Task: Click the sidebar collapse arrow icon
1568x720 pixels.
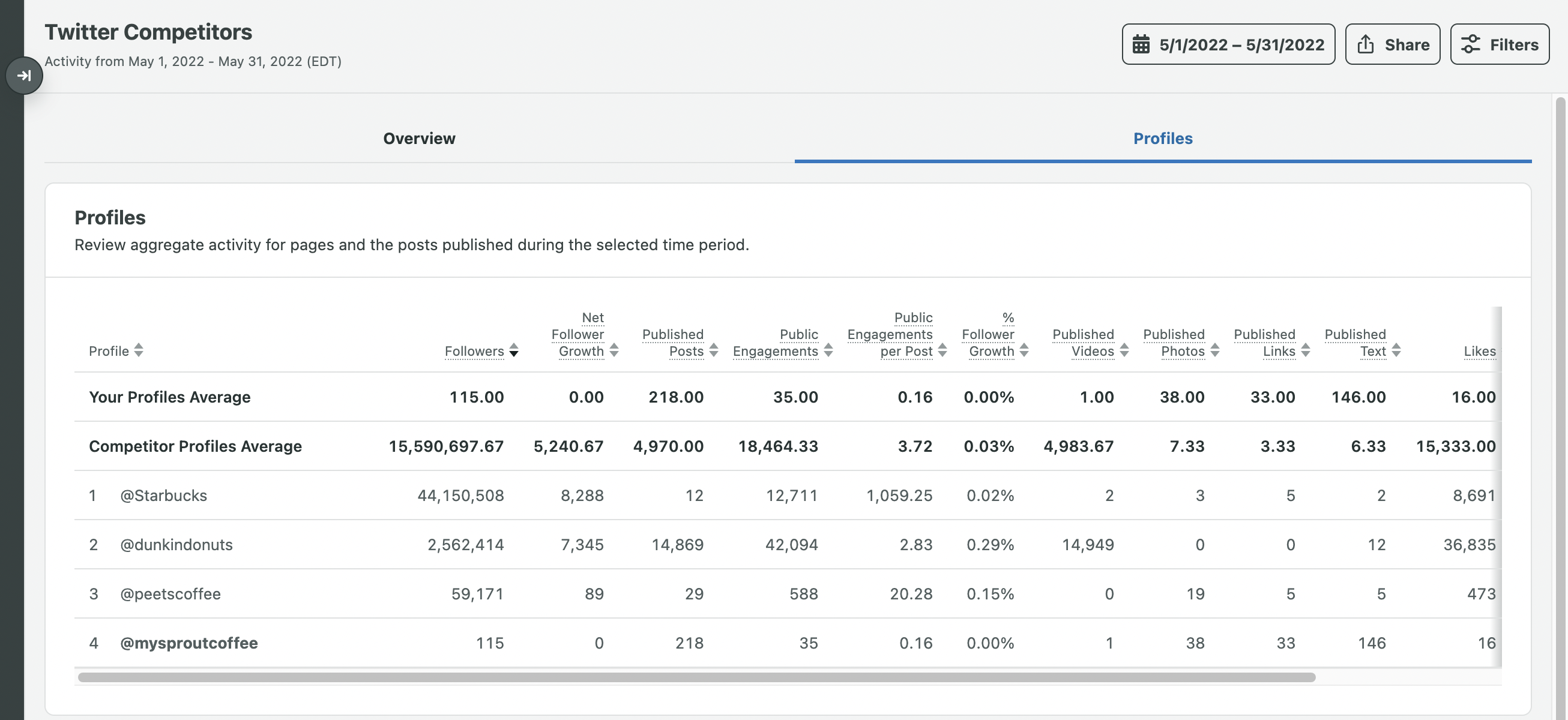Action: pos(25,75)
